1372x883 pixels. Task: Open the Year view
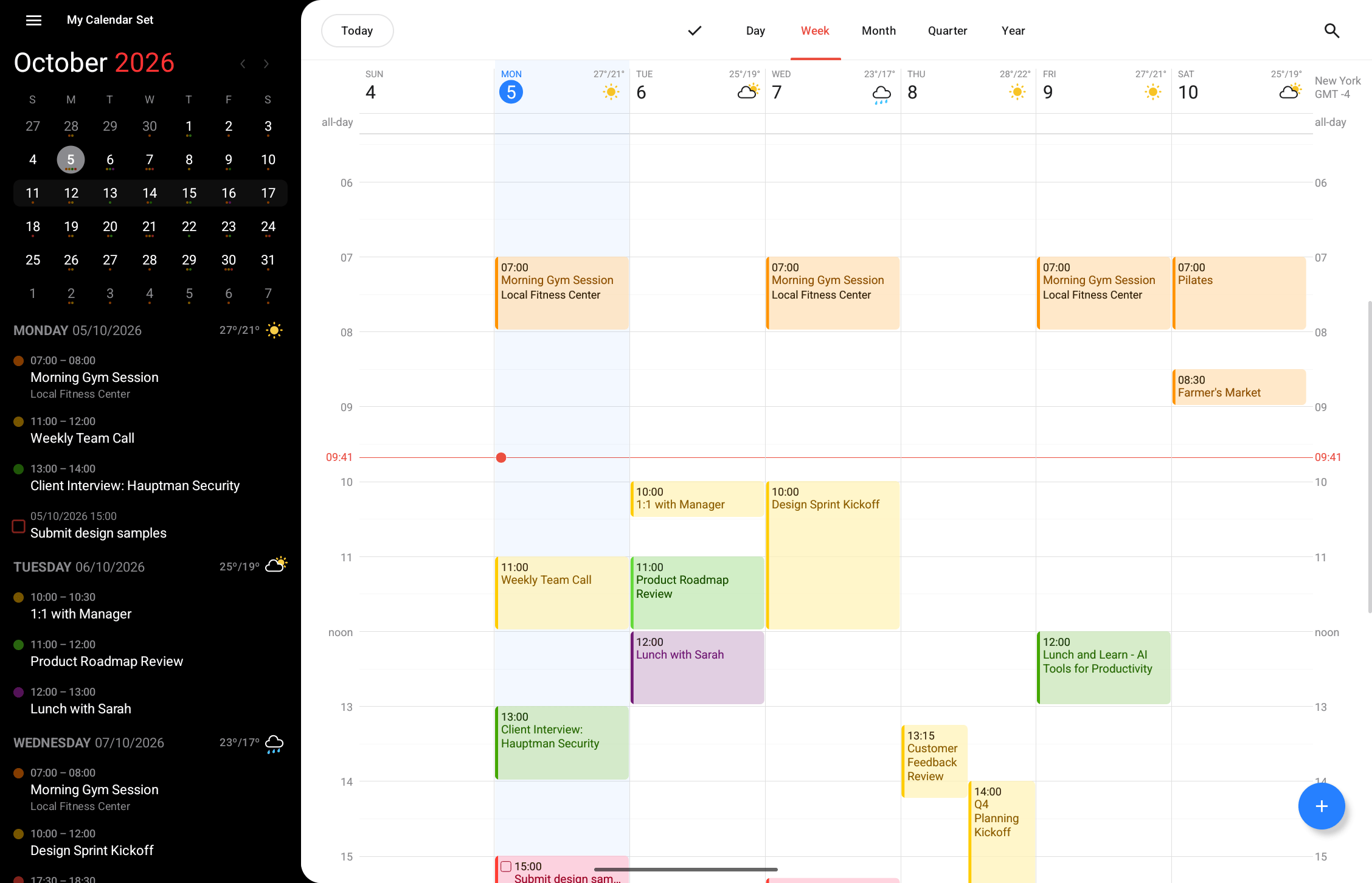[1013, 30]
